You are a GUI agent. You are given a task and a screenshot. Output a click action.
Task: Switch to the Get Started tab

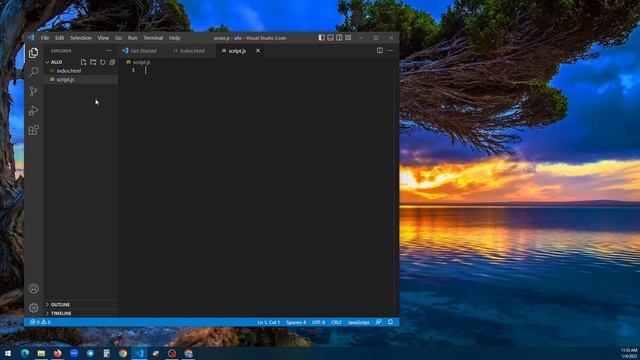[140, 51]
